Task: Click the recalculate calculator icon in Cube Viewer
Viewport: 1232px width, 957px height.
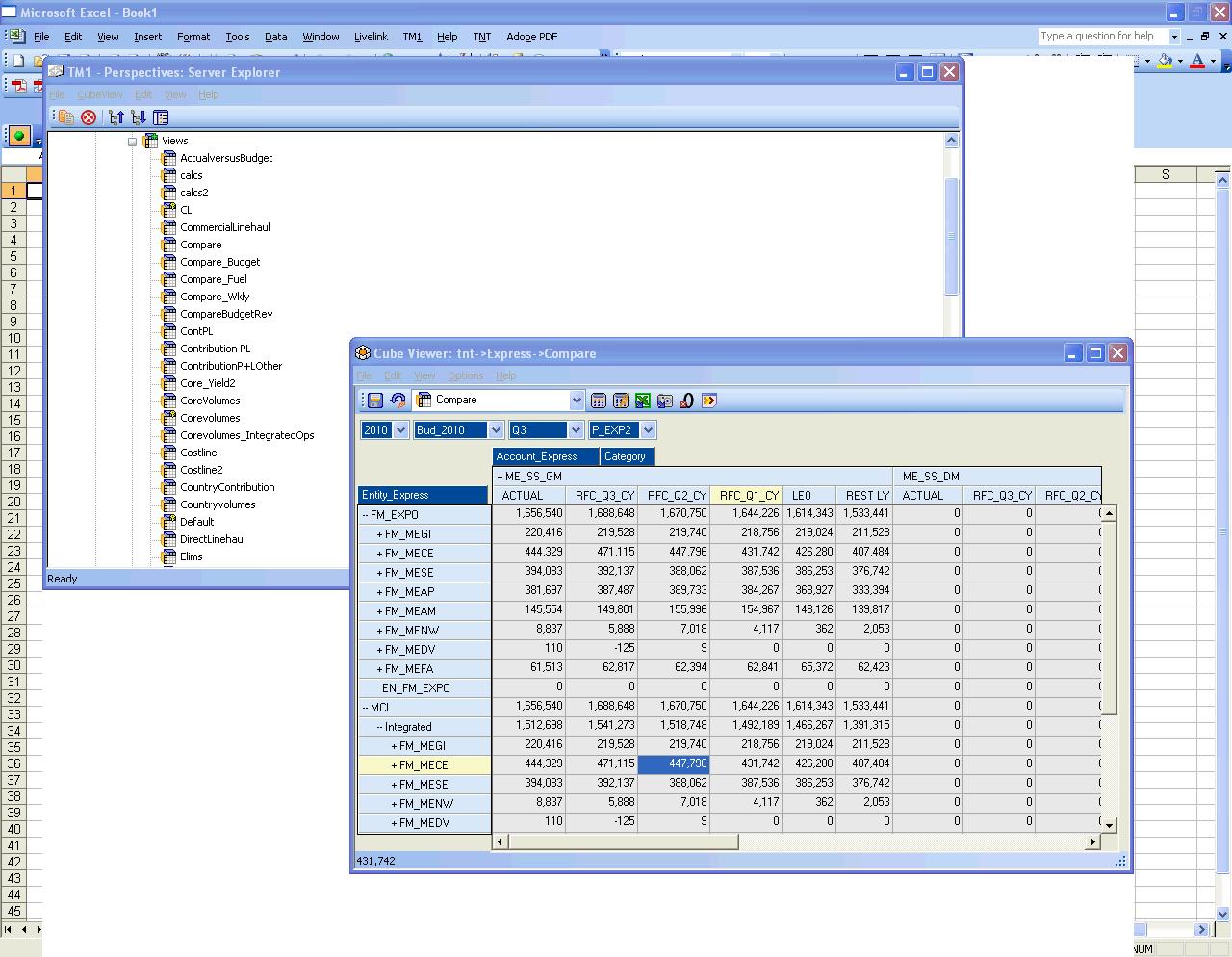Action: [x=599, y=401]
